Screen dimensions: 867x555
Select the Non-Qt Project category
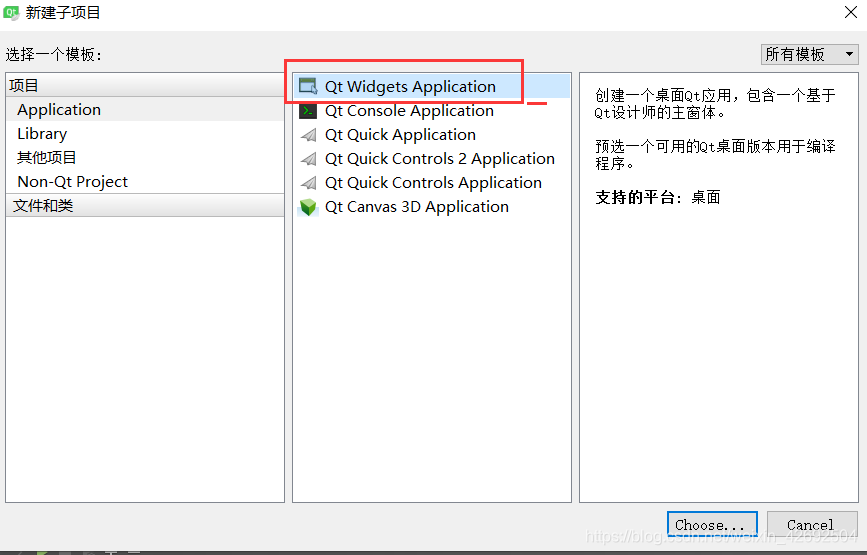(x=145, y=181)
